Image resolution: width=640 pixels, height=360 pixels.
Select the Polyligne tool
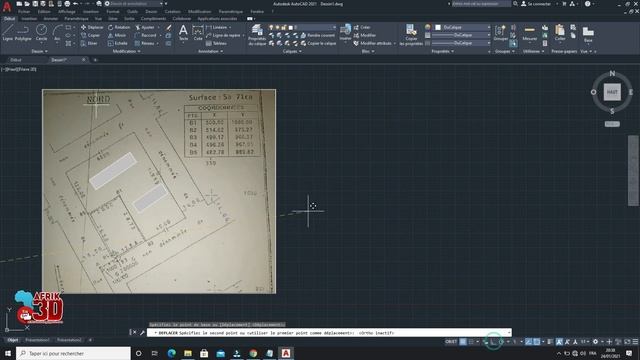pos(23,32)
